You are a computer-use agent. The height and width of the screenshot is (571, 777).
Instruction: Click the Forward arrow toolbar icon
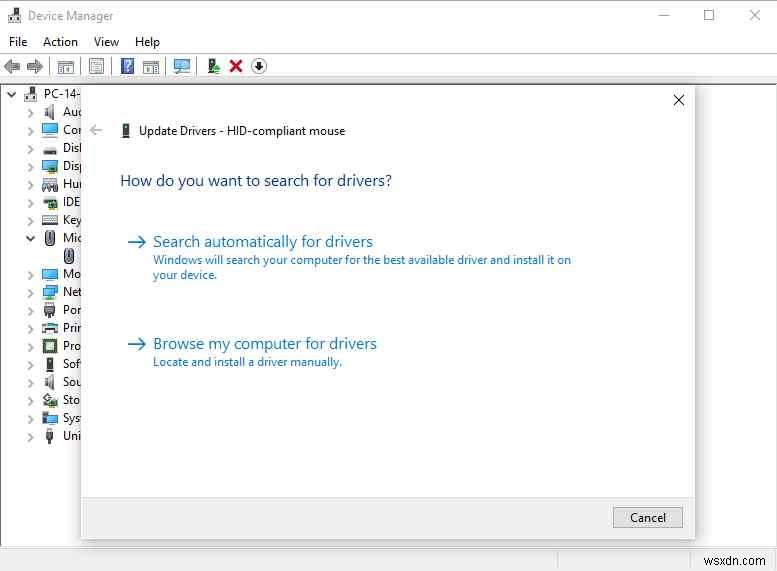[35, 66]
